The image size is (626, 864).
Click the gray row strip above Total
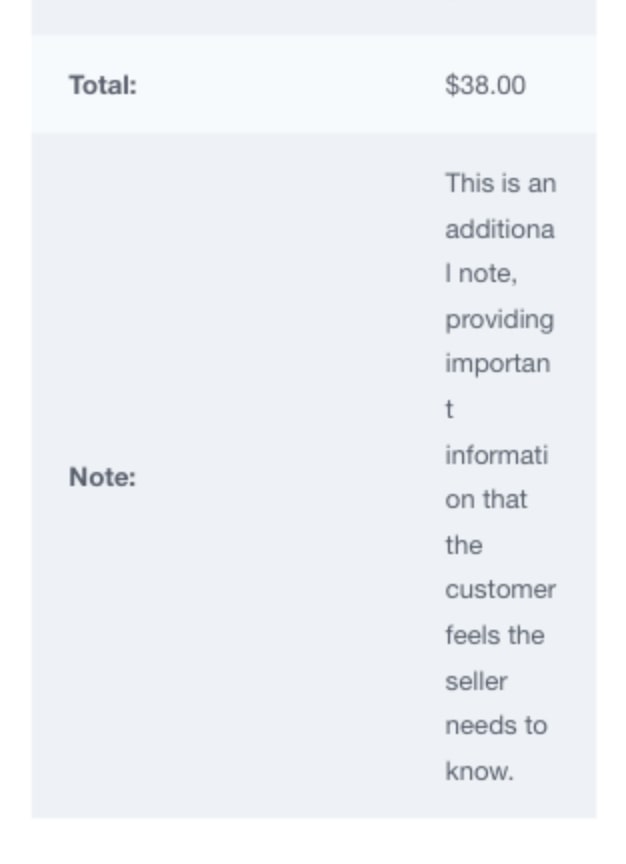(314, 17)
